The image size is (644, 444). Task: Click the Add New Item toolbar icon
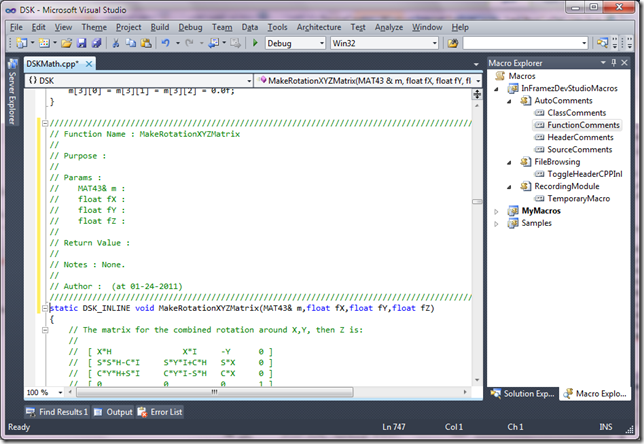click(x=44, y=43)
